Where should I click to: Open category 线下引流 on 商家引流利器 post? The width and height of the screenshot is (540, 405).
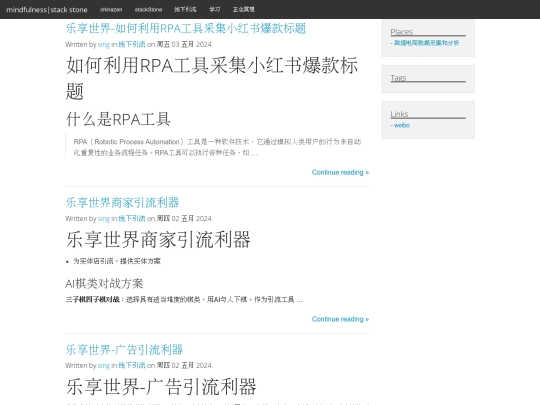click(132, 219)
